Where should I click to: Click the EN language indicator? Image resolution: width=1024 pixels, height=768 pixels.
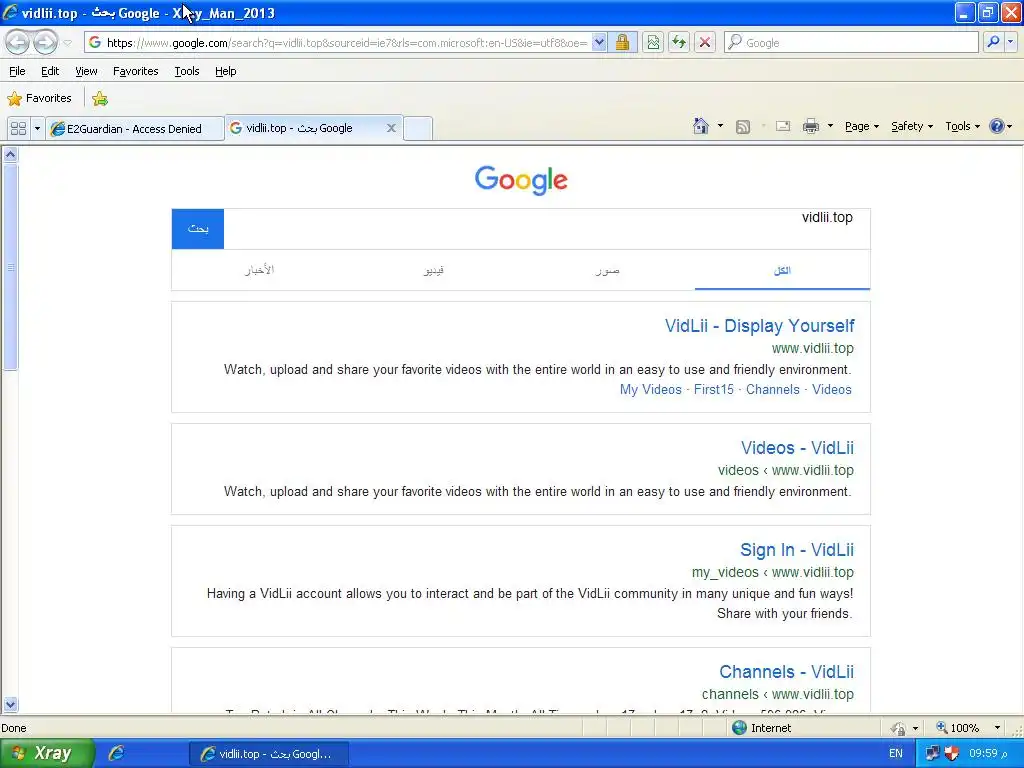click(896, 753)
